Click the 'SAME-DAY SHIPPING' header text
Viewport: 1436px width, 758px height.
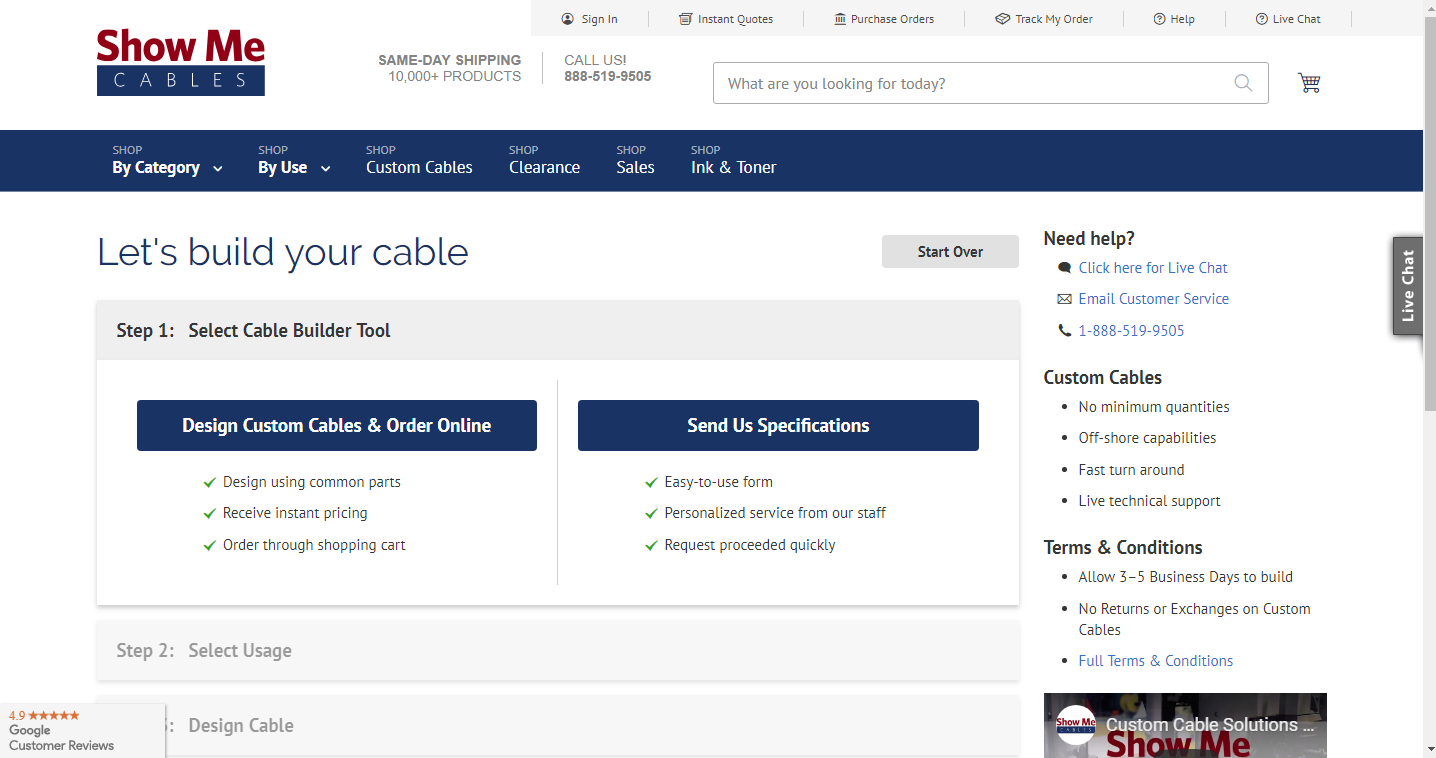tap(449, 60)
